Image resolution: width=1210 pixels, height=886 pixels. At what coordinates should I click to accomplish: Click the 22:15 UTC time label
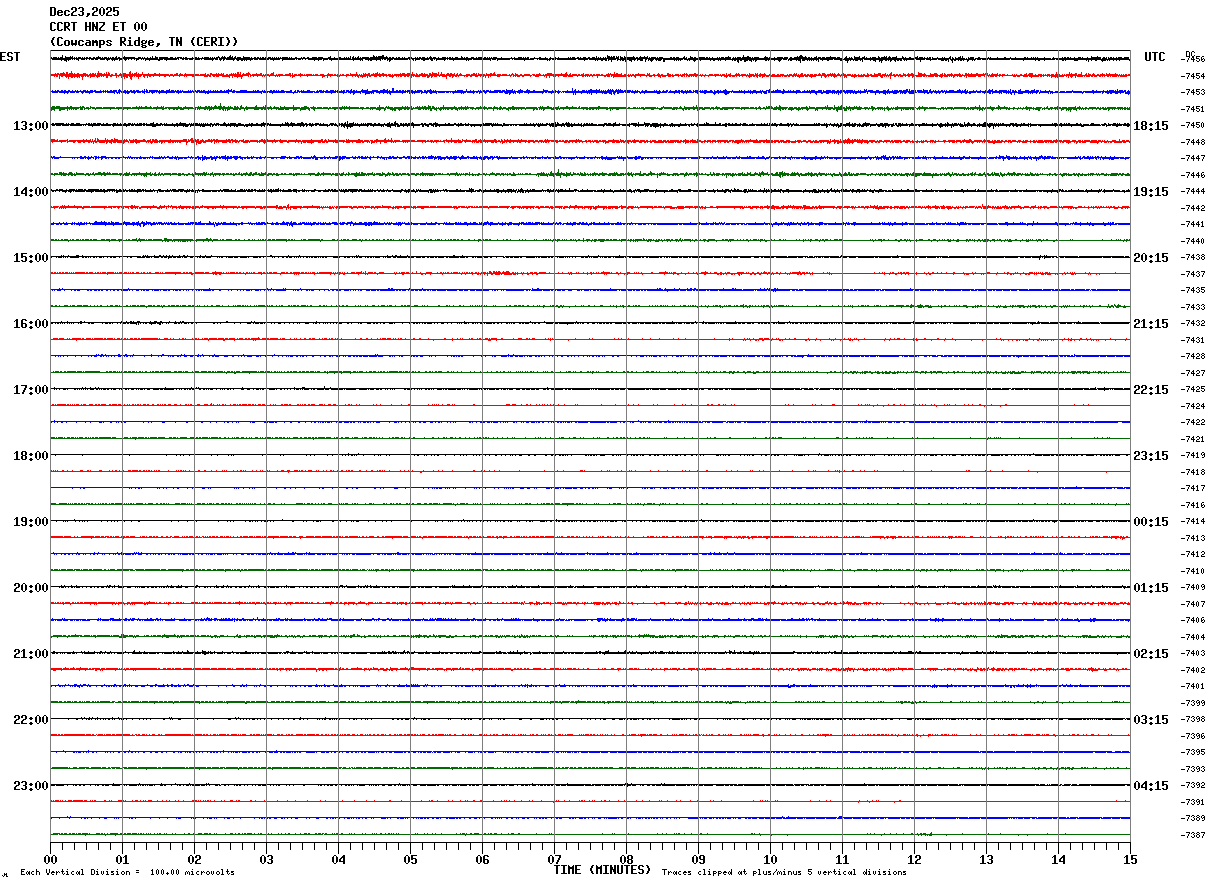1151,390
